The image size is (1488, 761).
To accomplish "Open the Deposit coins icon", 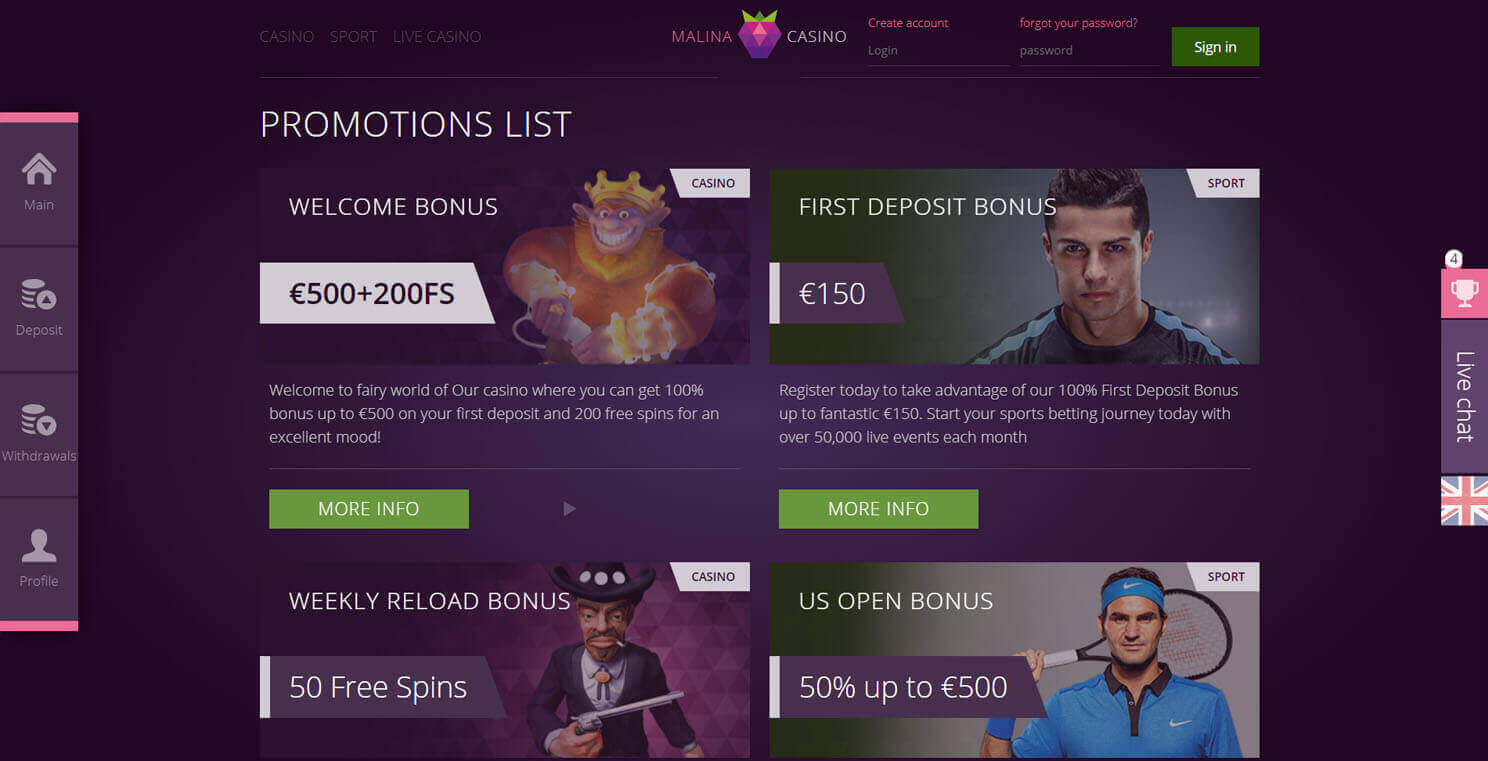I will tap(39, 294).
